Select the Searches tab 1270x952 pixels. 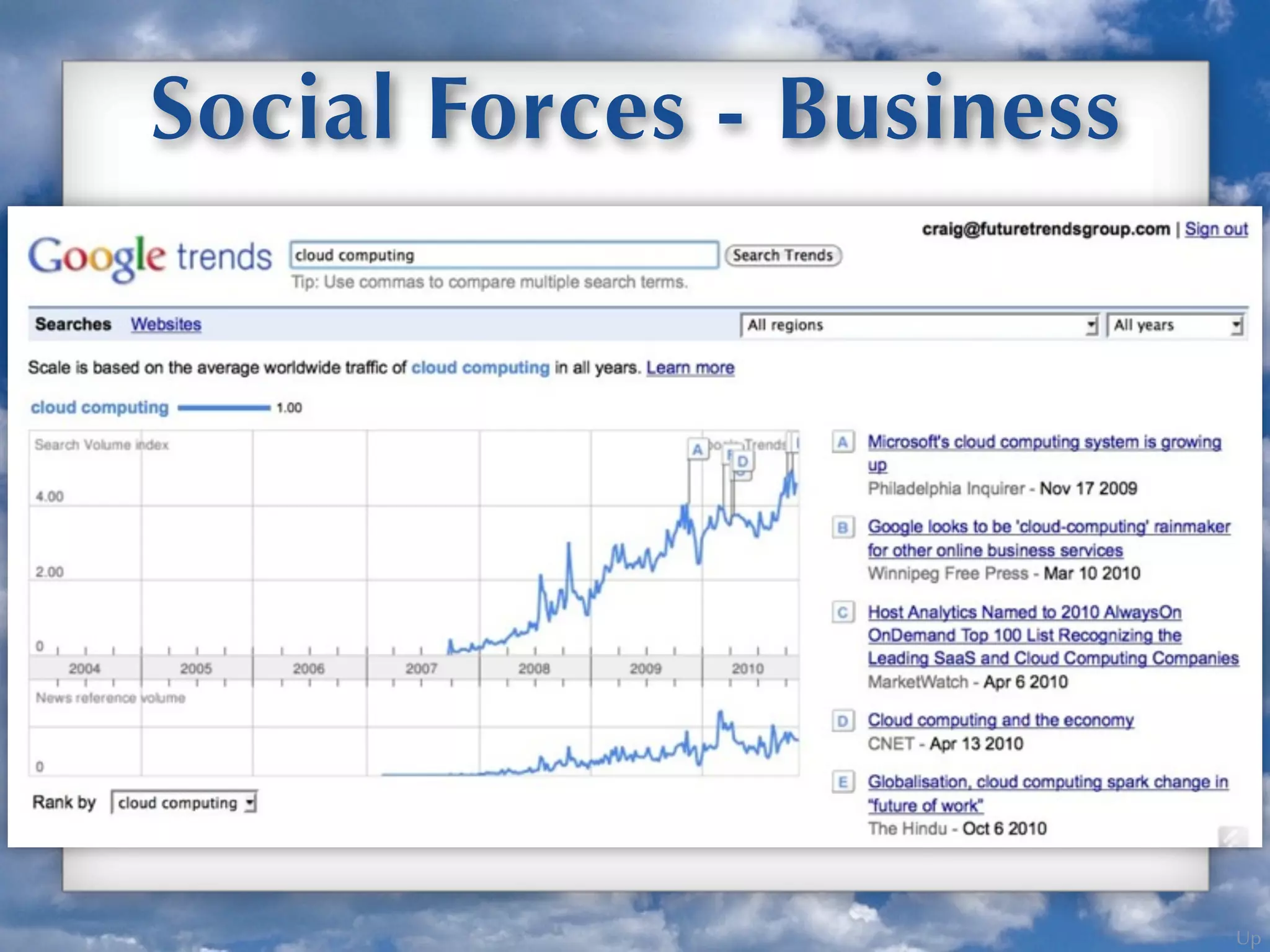click(x=73, y=324)
